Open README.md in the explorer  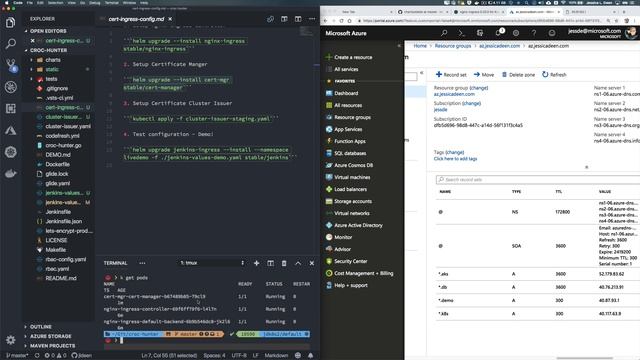[61, 278]
